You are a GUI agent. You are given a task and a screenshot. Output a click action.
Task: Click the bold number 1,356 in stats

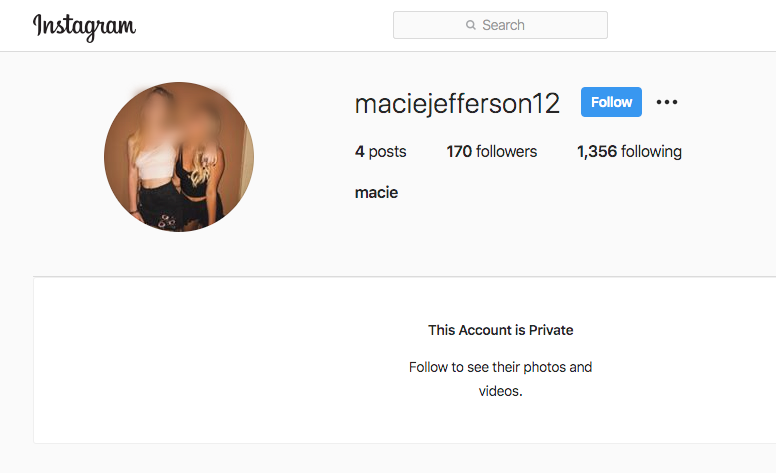coord(597,151)
